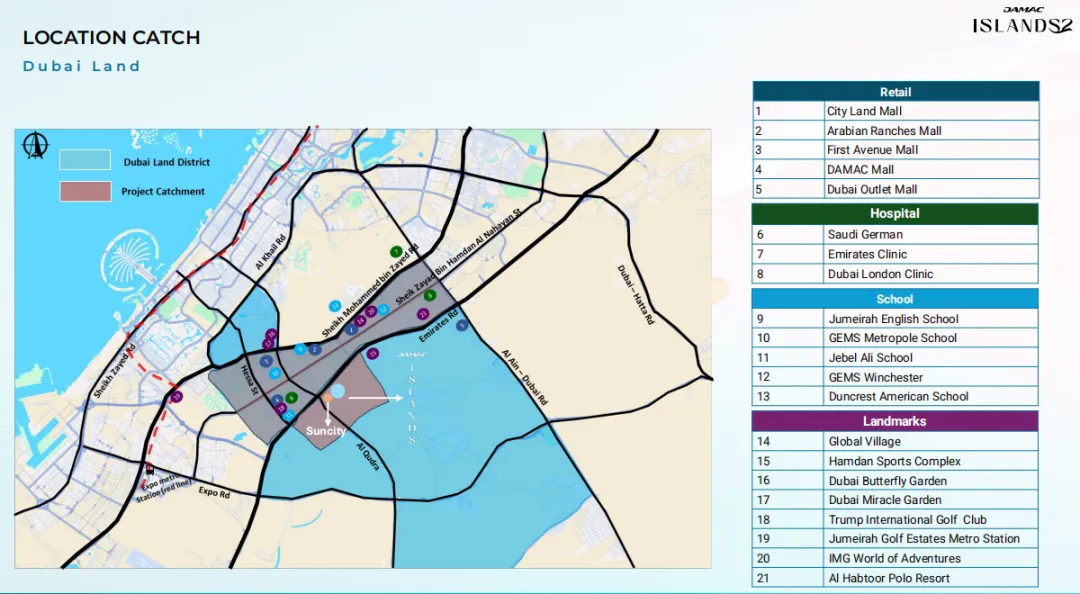Image resolution: width=1080 pixels, height=594 pixels.
Task: Click the Expo metro station train icon
Action: coord(149,470)
